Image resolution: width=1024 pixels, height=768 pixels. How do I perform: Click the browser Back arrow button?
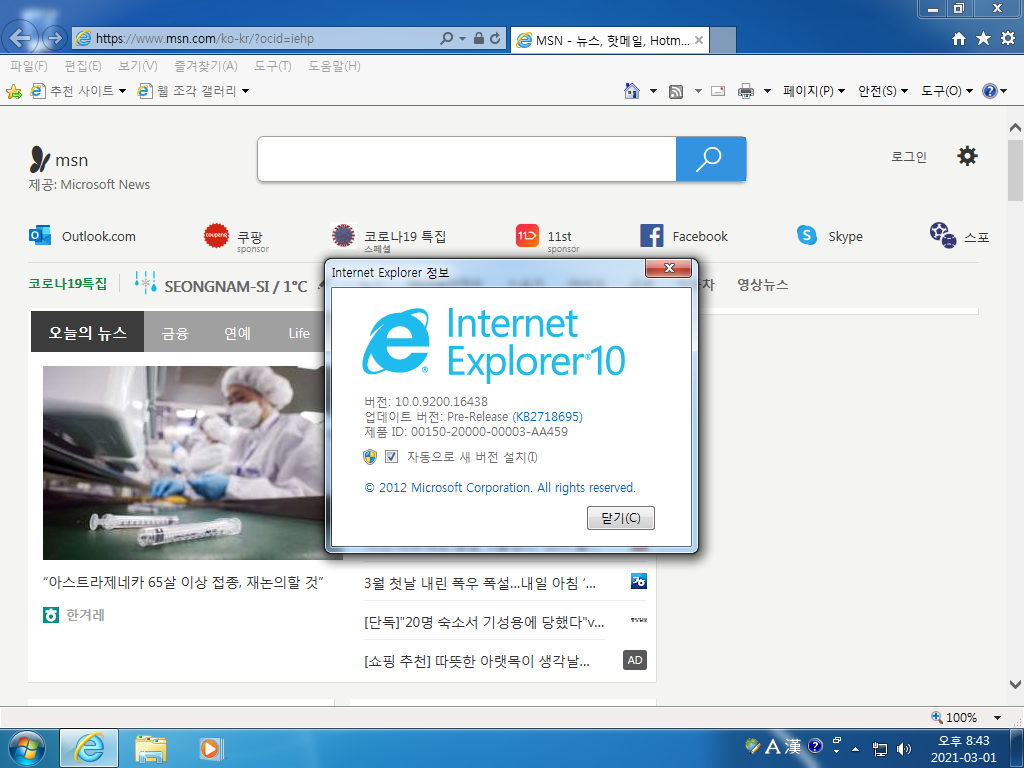[x=20, y=39]
